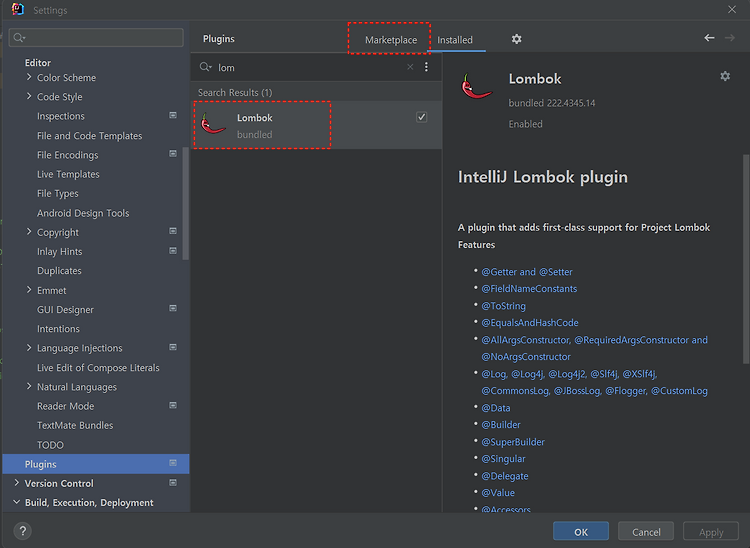
Task: Open File and Code Templates
Action: (89, 136)
